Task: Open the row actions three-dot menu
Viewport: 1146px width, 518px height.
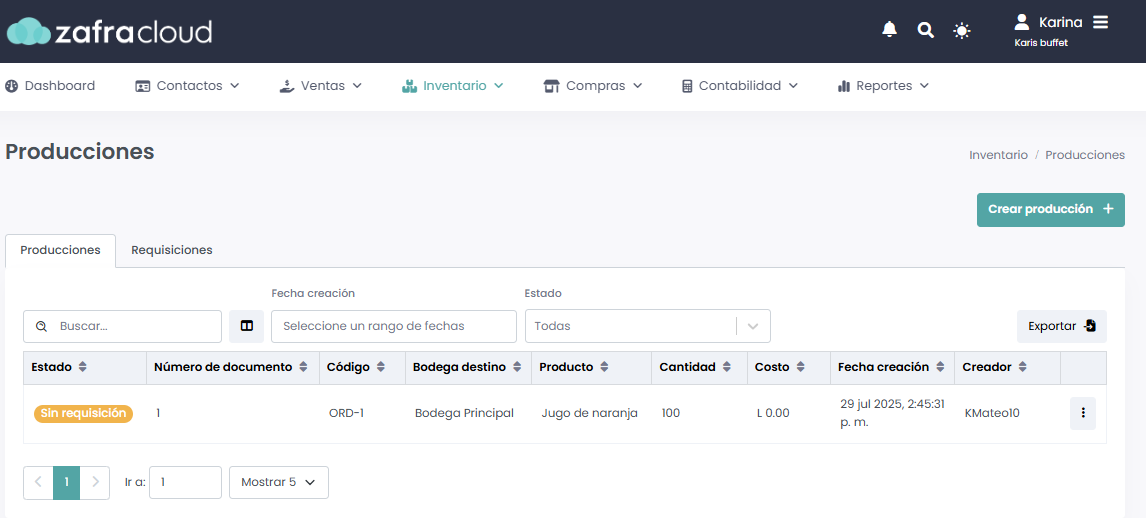Action: pos(1082,414)
